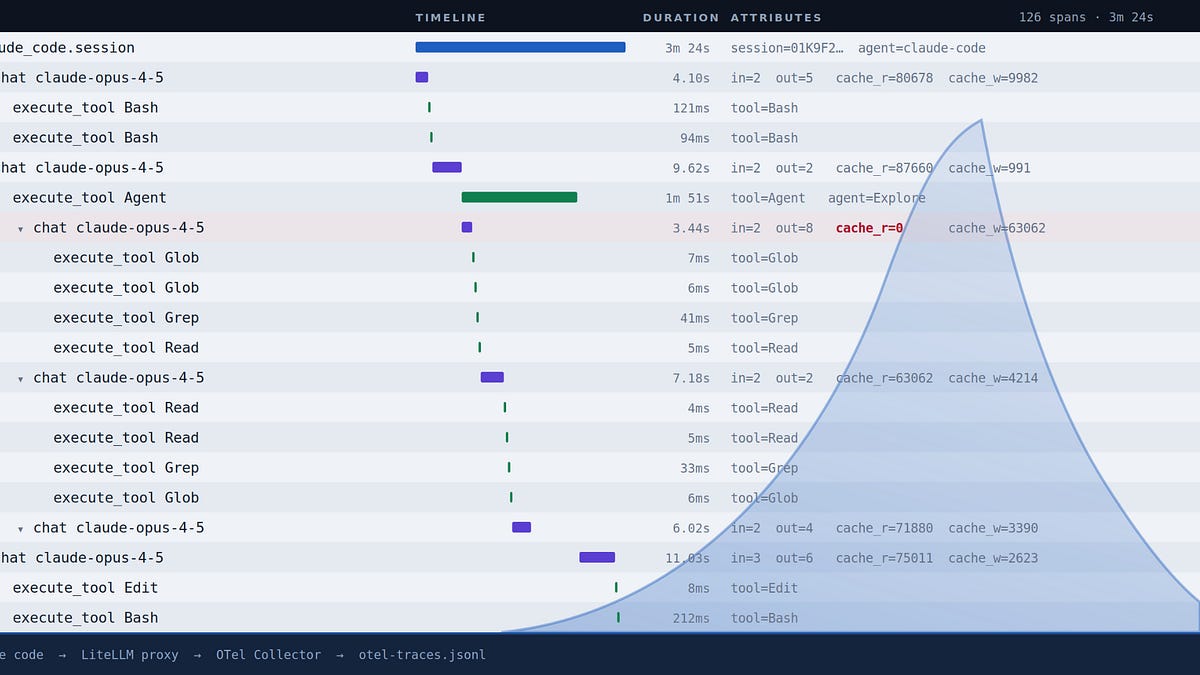Click the TIMELINE column header
Screen dimensions: 1200x675
point(450,18)
